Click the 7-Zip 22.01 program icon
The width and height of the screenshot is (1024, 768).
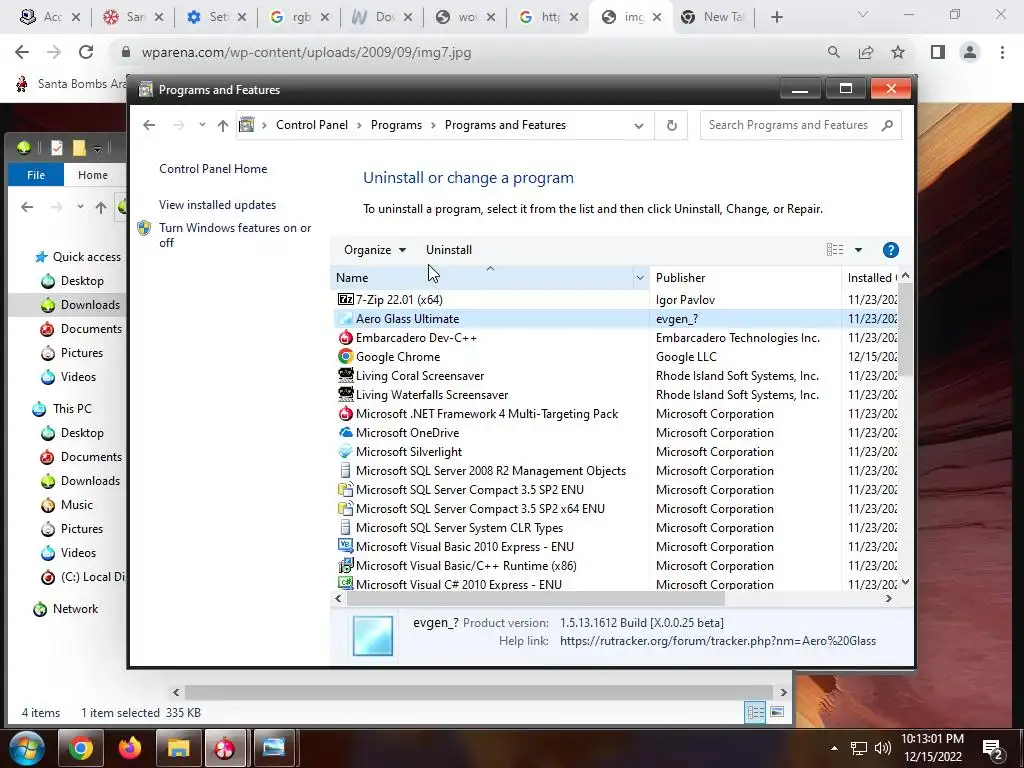pyautogui.click(x=345, y=299)
